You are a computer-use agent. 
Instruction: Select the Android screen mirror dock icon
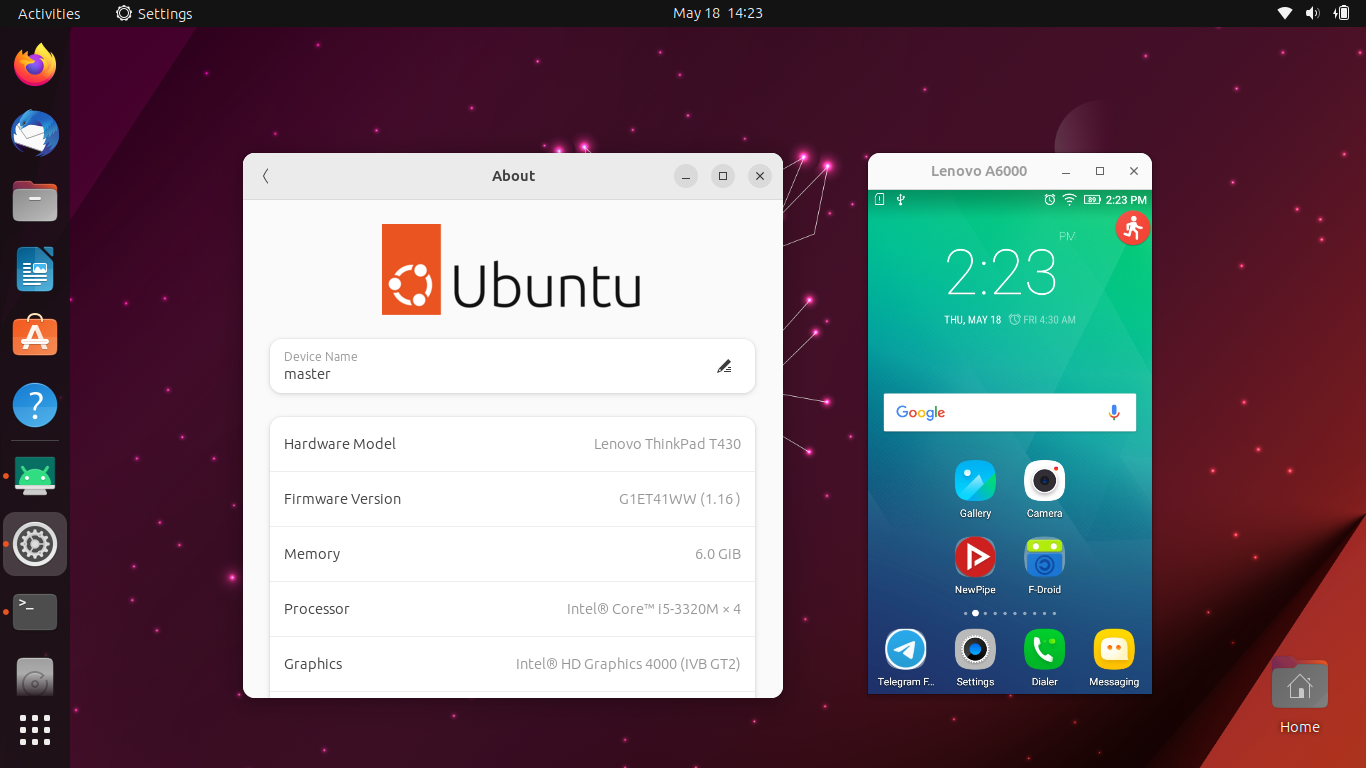(35, 476)
